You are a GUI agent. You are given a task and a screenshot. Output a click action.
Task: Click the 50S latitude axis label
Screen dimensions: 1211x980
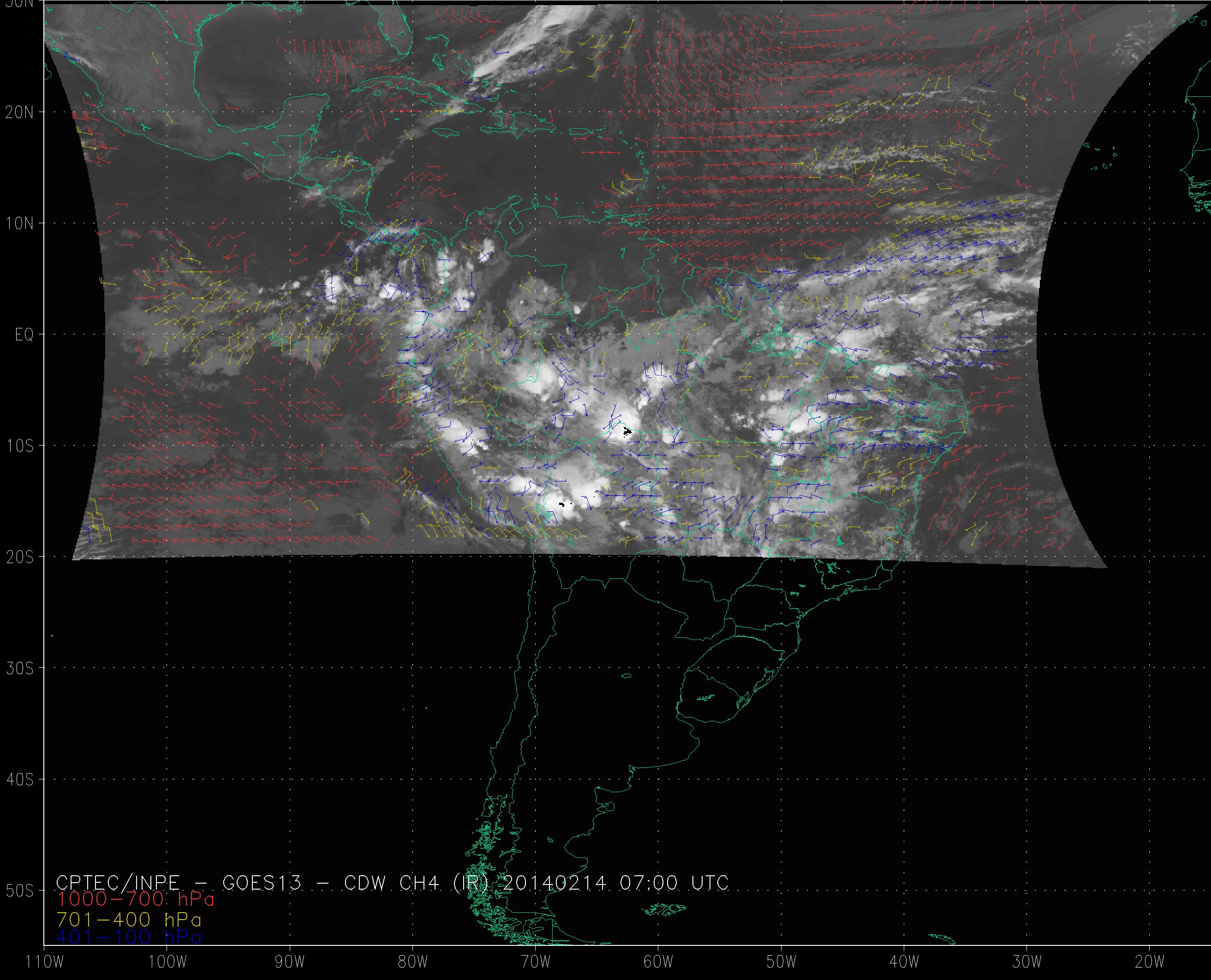pos(19,891)
